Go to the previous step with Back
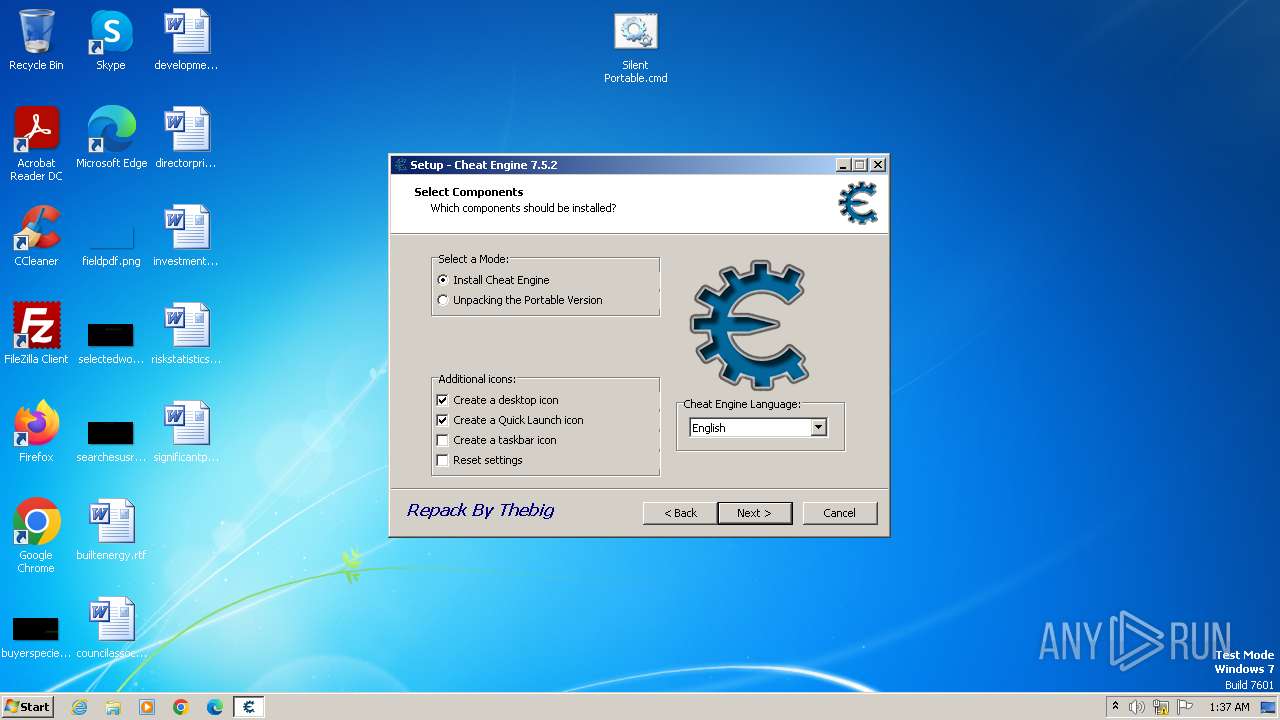The image size is (1280, 720). (x=680, y=513)
